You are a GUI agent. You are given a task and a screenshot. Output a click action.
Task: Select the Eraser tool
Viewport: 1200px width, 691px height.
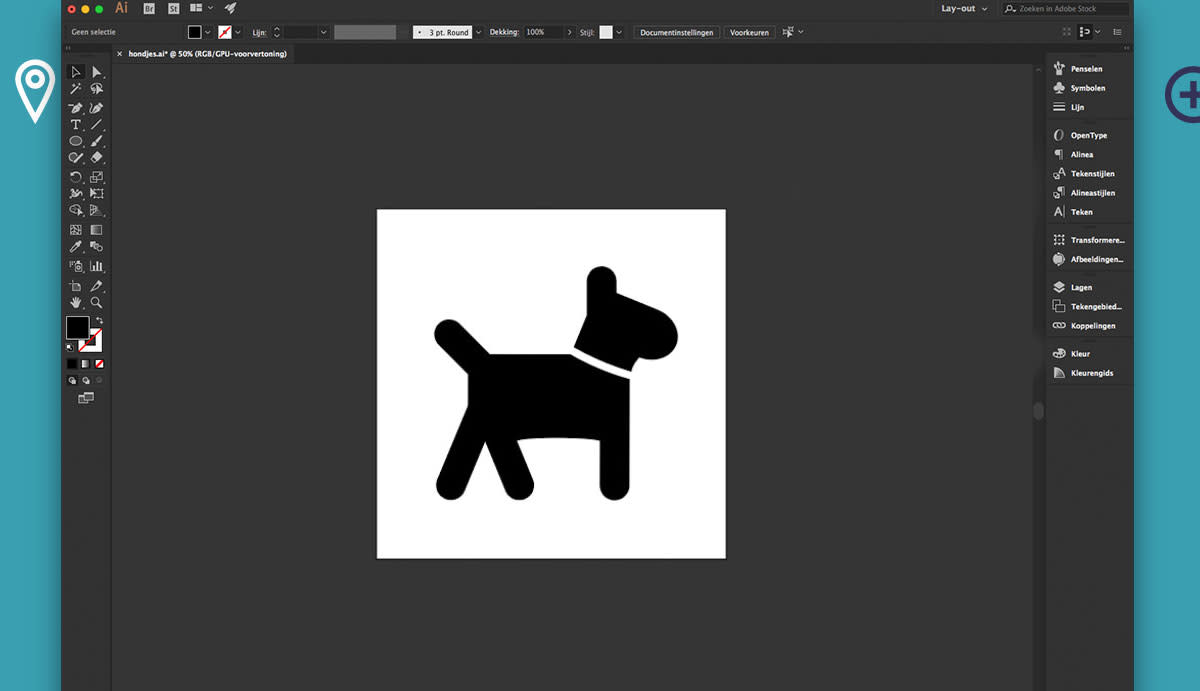click(x=97, y=158)
